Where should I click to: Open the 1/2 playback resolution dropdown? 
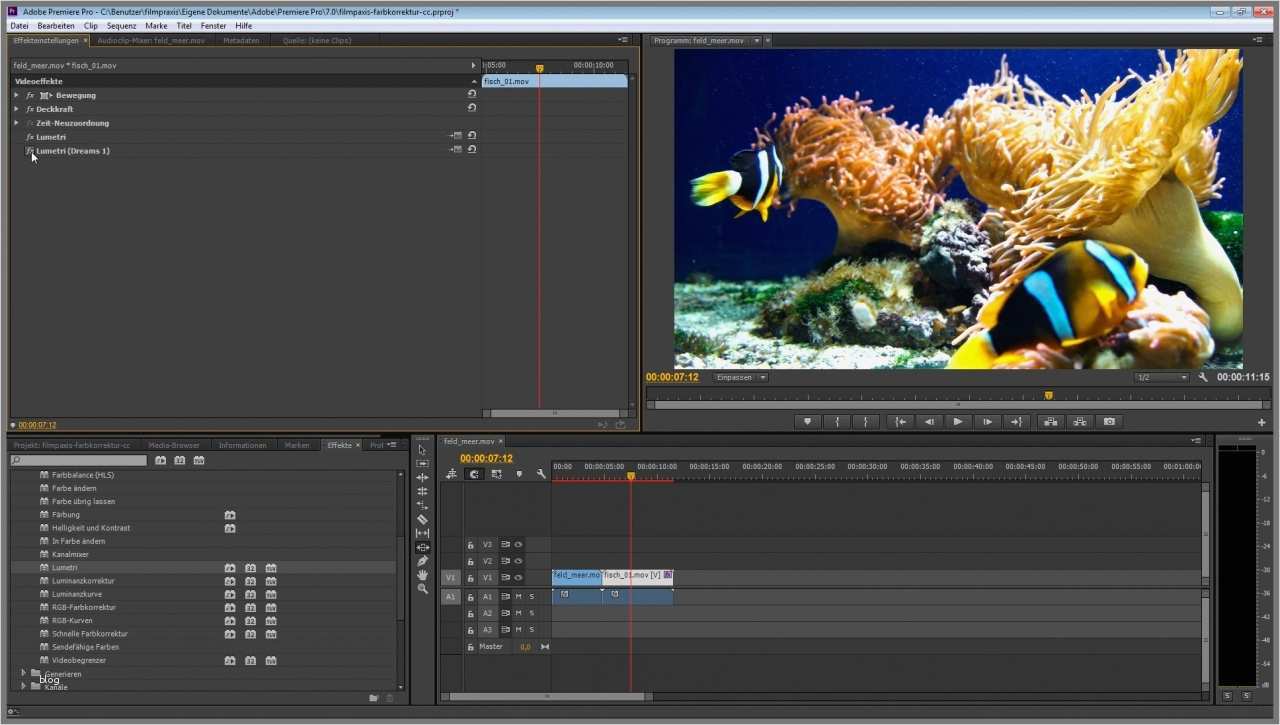pyautogui.click(x=1160, y=377)
